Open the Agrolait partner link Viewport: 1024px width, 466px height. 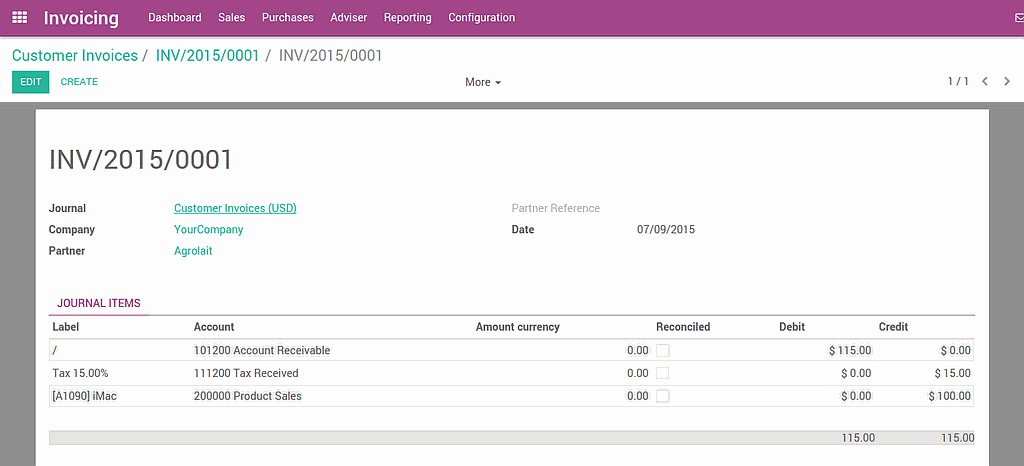click(193, 251)
